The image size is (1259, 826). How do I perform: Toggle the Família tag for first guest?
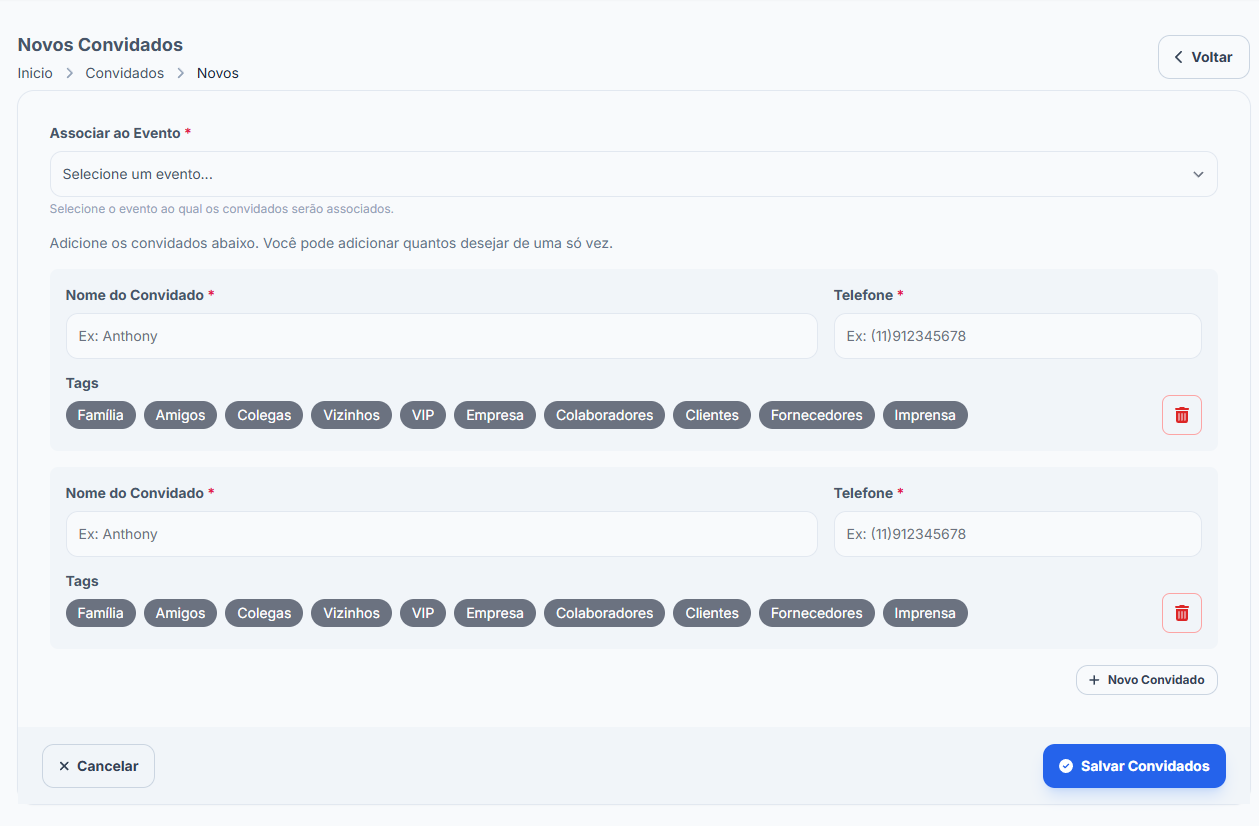coord(100,415)
